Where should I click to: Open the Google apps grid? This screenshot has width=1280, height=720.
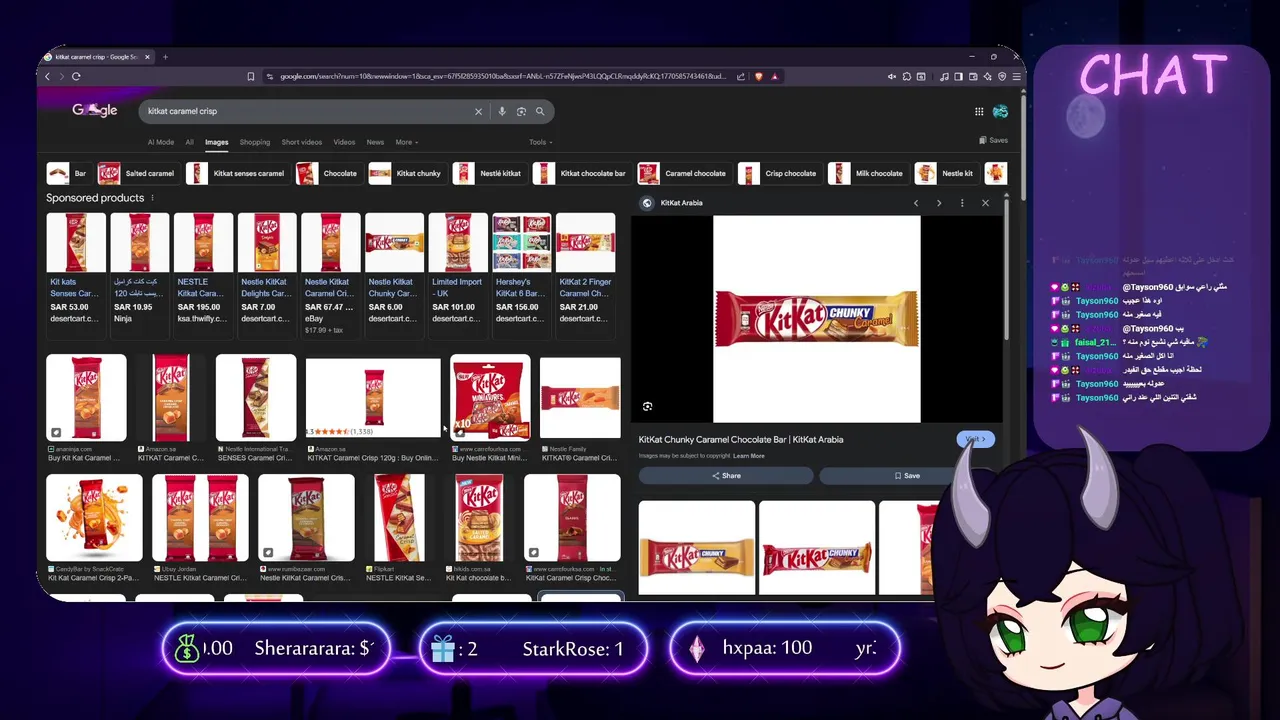(x=979, y=111)
